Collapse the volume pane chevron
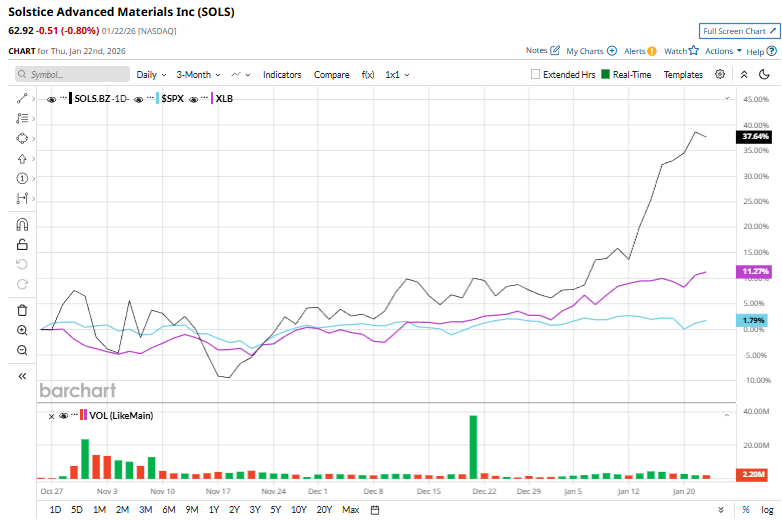This screenshot has width=782, height=521. pos(727,415)
